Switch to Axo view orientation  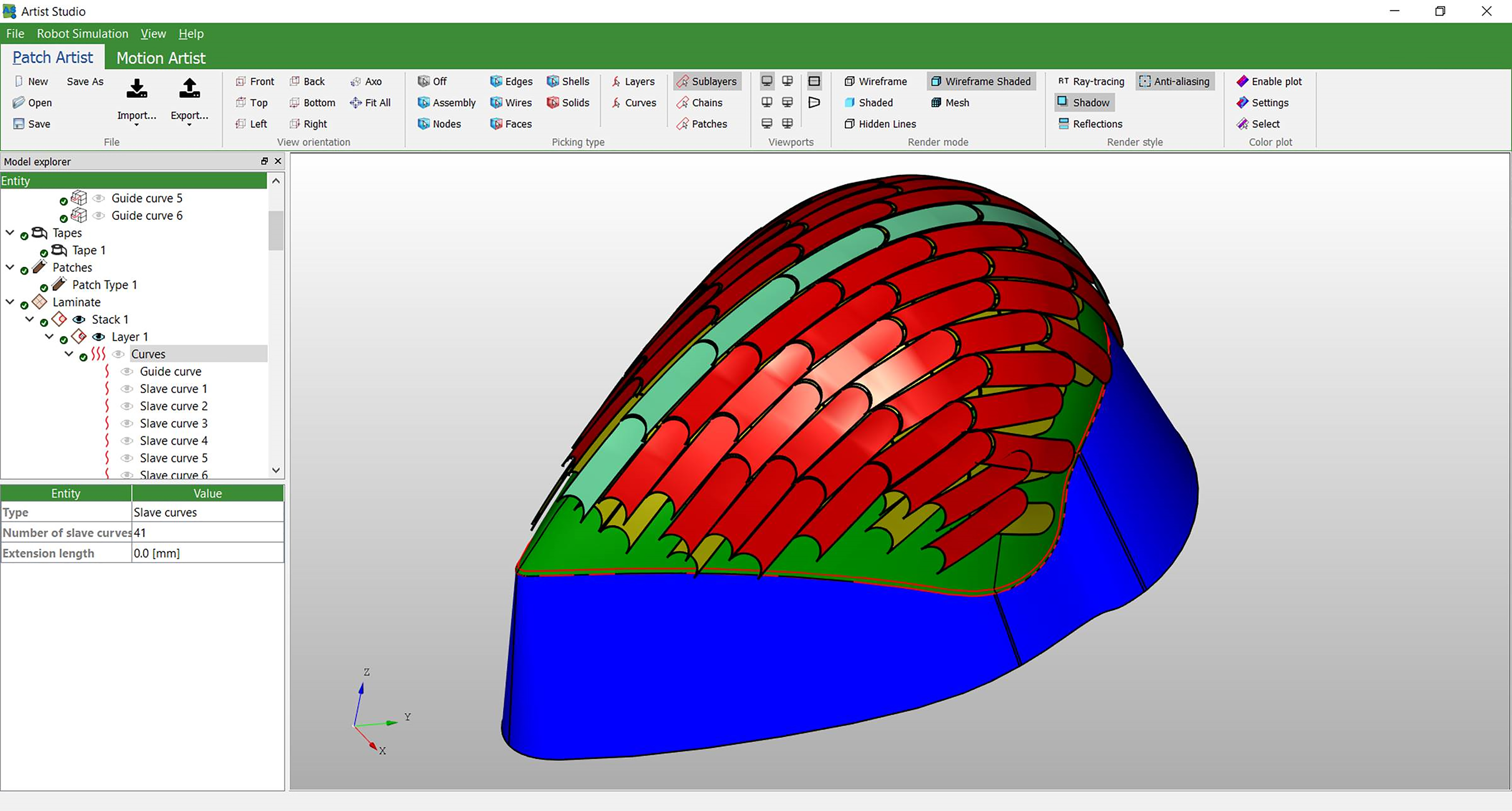[x=366, y=82]
